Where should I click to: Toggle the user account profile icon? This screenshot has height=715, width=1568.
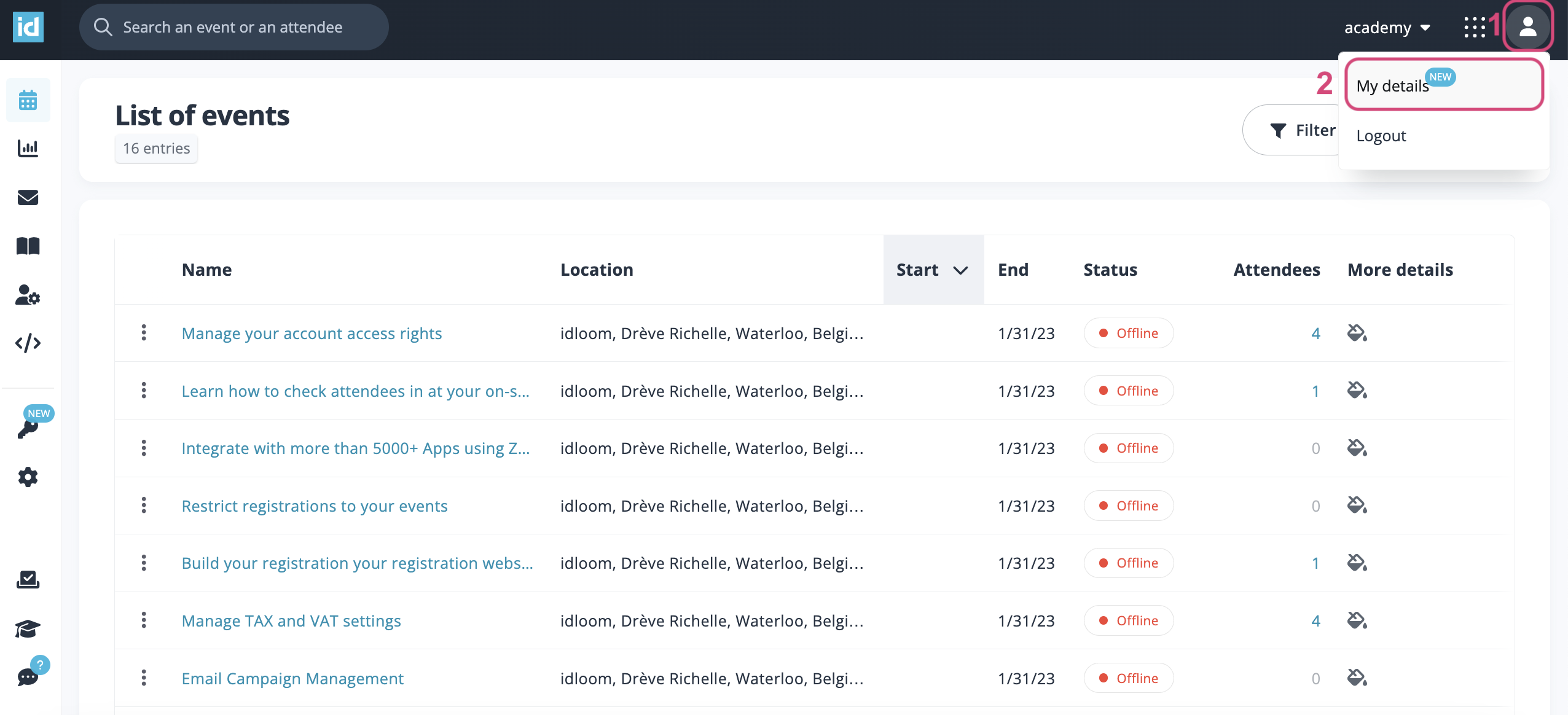[1528, 26]
